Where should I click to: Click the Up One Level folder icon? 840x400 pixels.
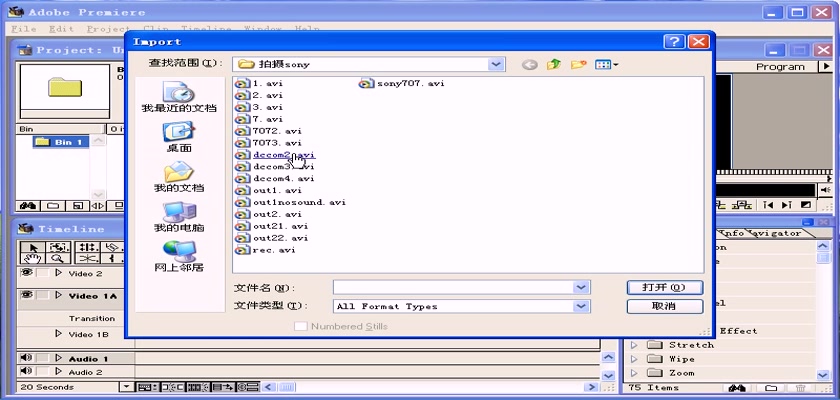(x=553, y=65)
